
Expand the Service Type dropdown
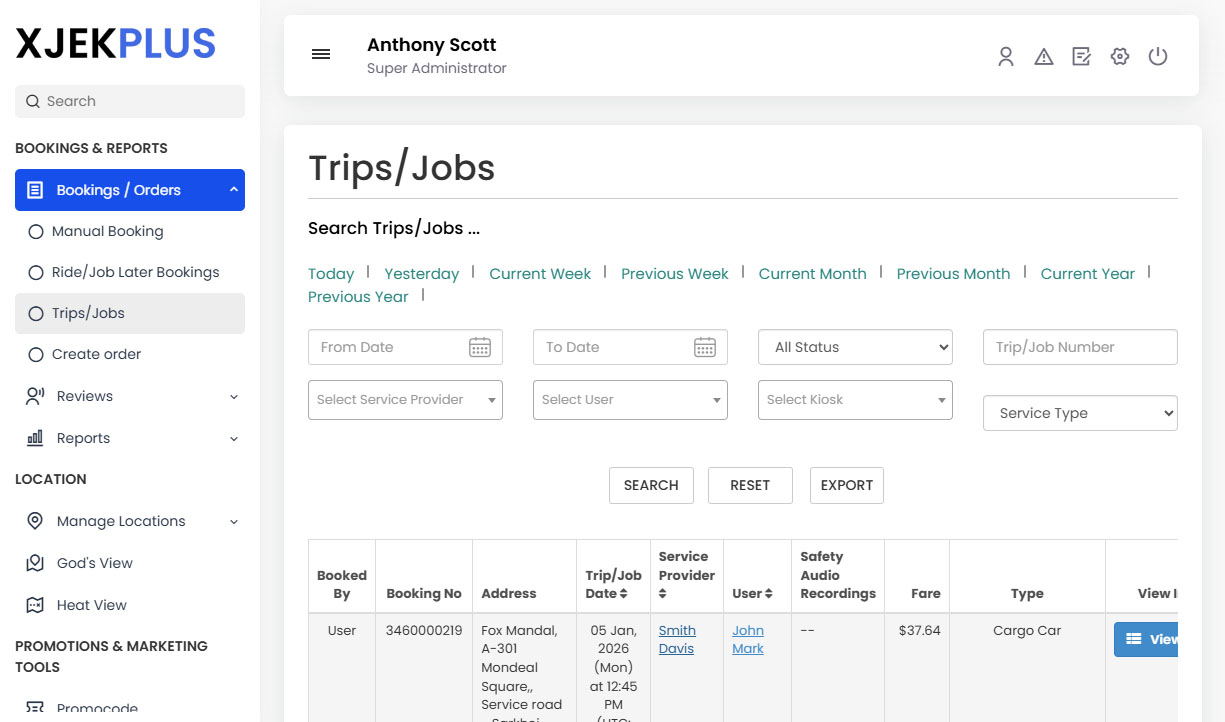[x=1080, y=413]
